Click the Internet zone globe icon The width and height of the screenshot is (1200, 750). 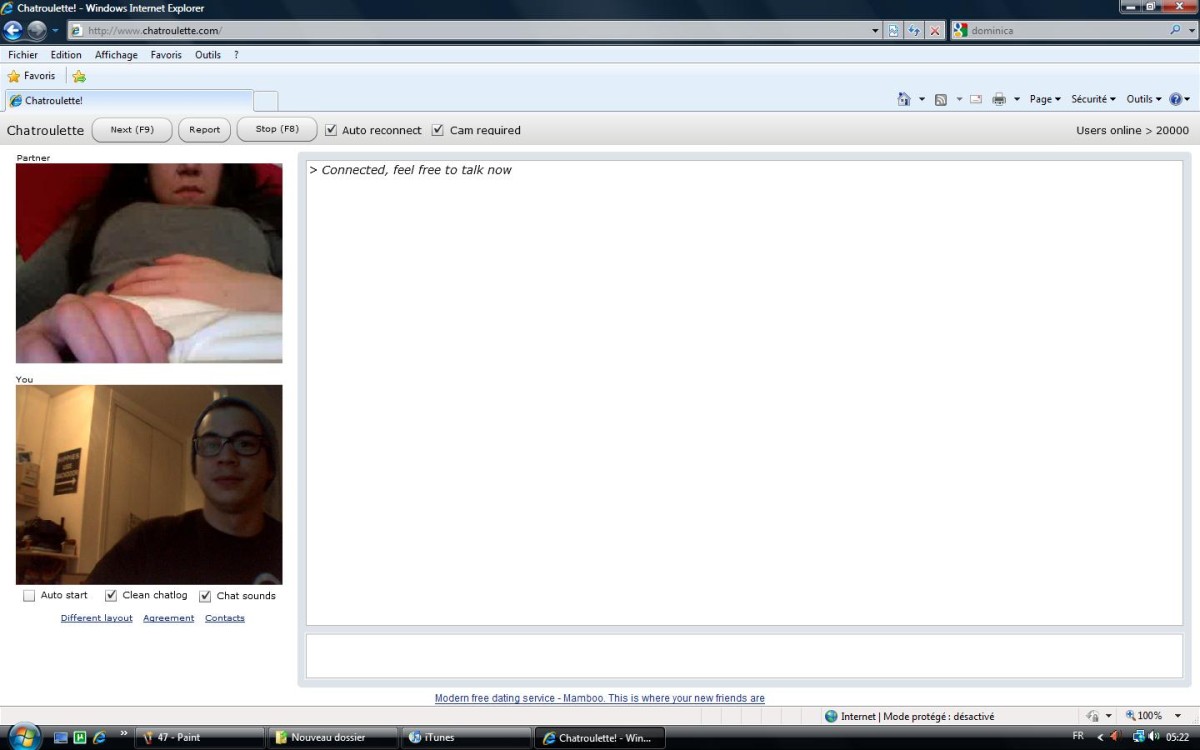click(x=831, y=716)
